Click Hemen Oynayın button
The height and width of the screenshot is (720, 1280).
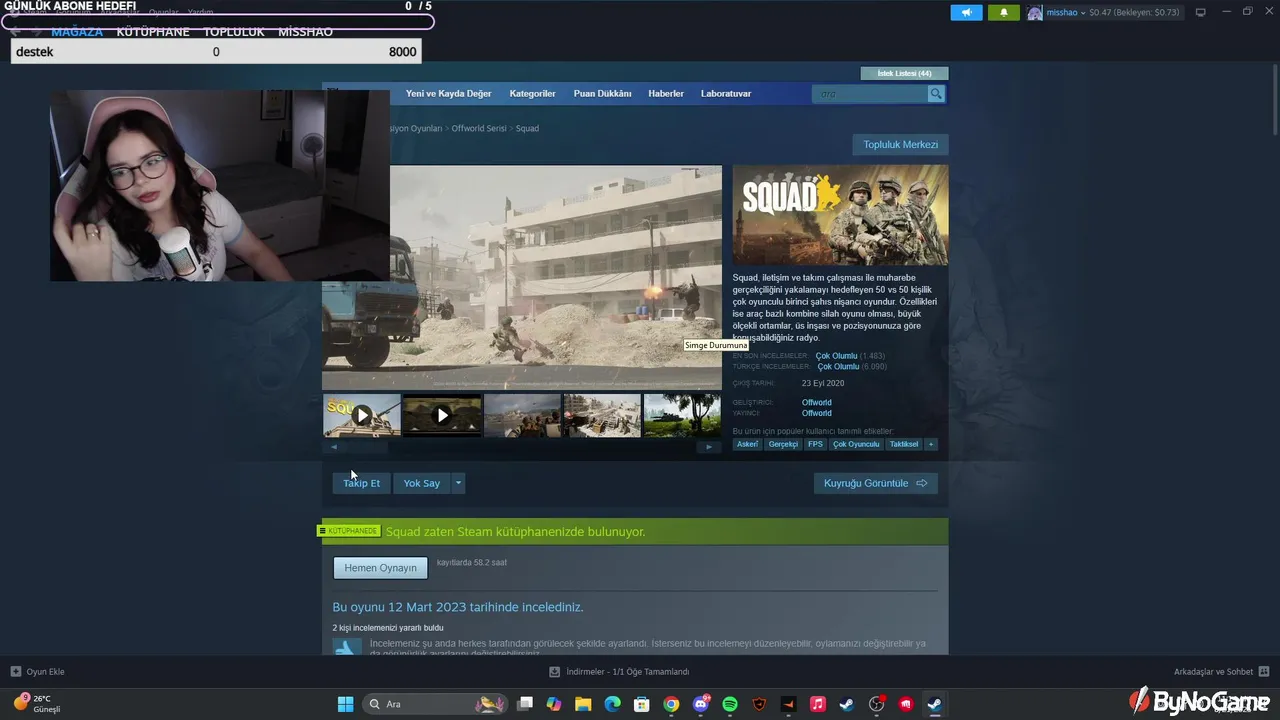380,568
